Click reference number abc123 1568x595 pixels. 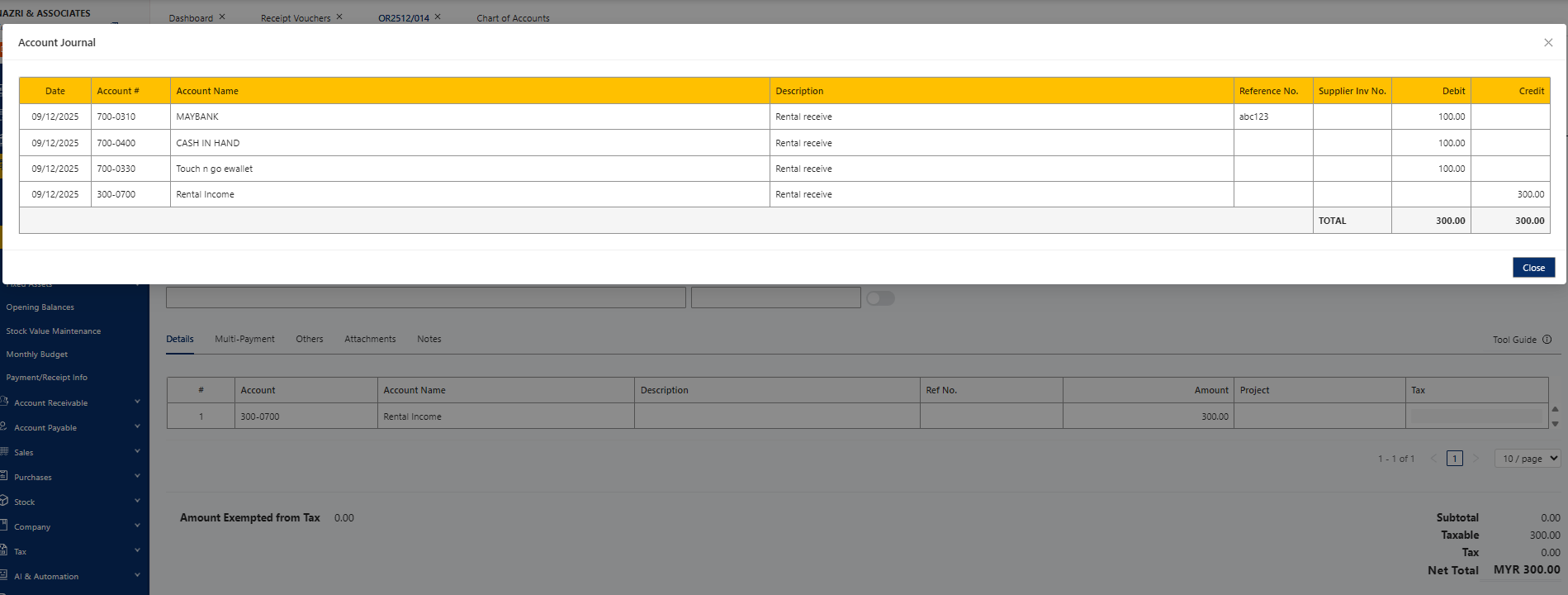click(1253, 117)
